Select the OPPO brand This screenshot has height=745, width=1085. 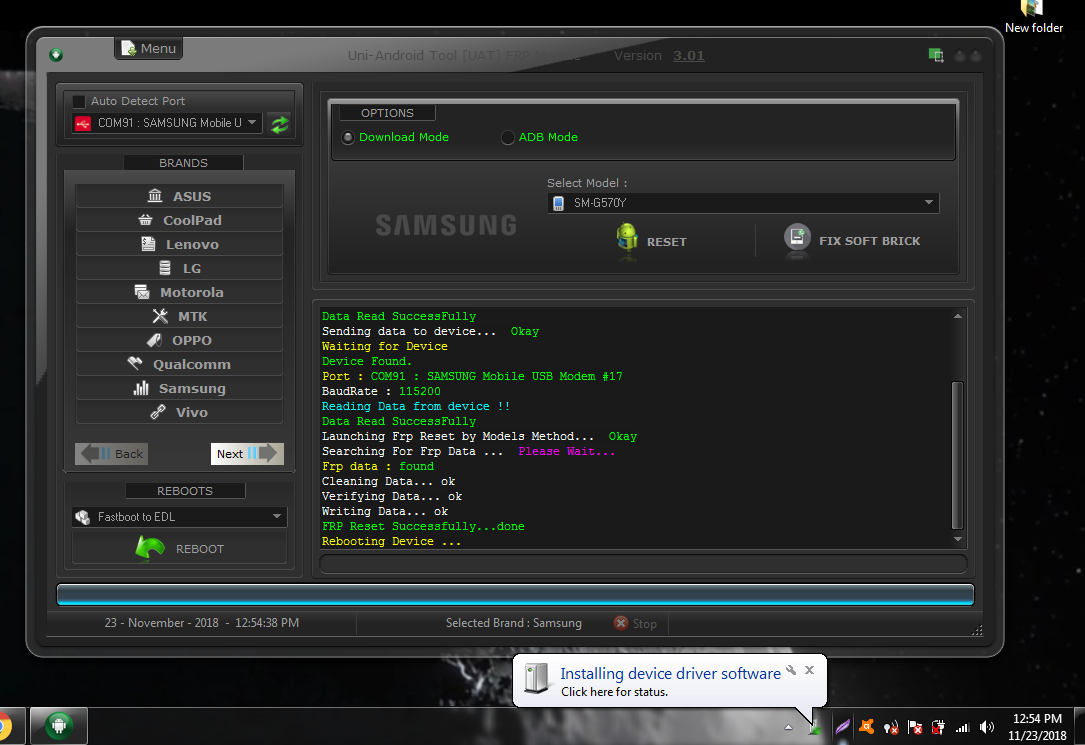(x=179, y=340)
